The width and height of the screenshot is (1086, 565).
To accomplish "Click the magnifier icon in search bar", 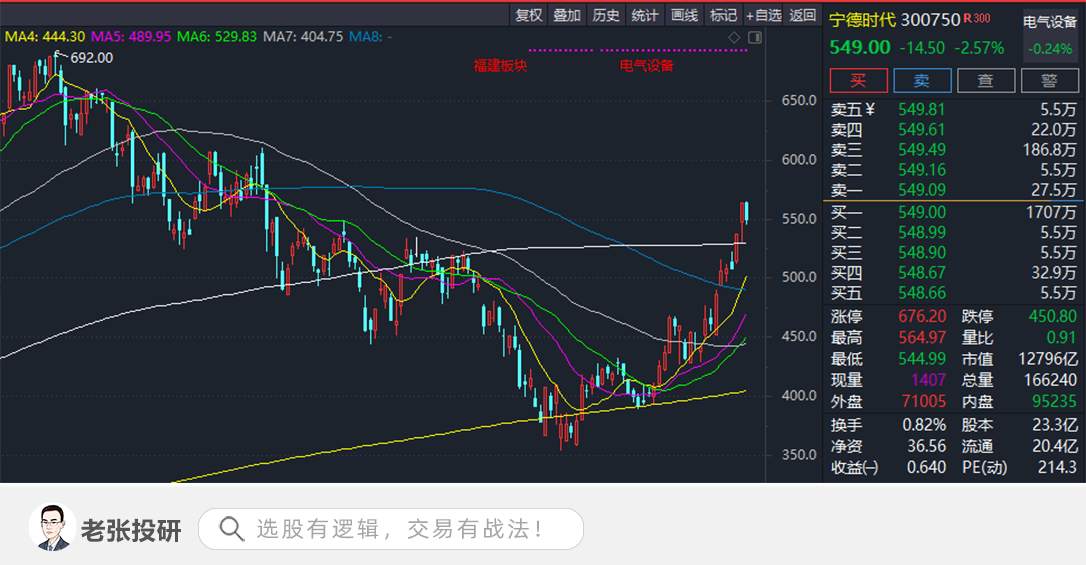I will (x=231, y=529).
